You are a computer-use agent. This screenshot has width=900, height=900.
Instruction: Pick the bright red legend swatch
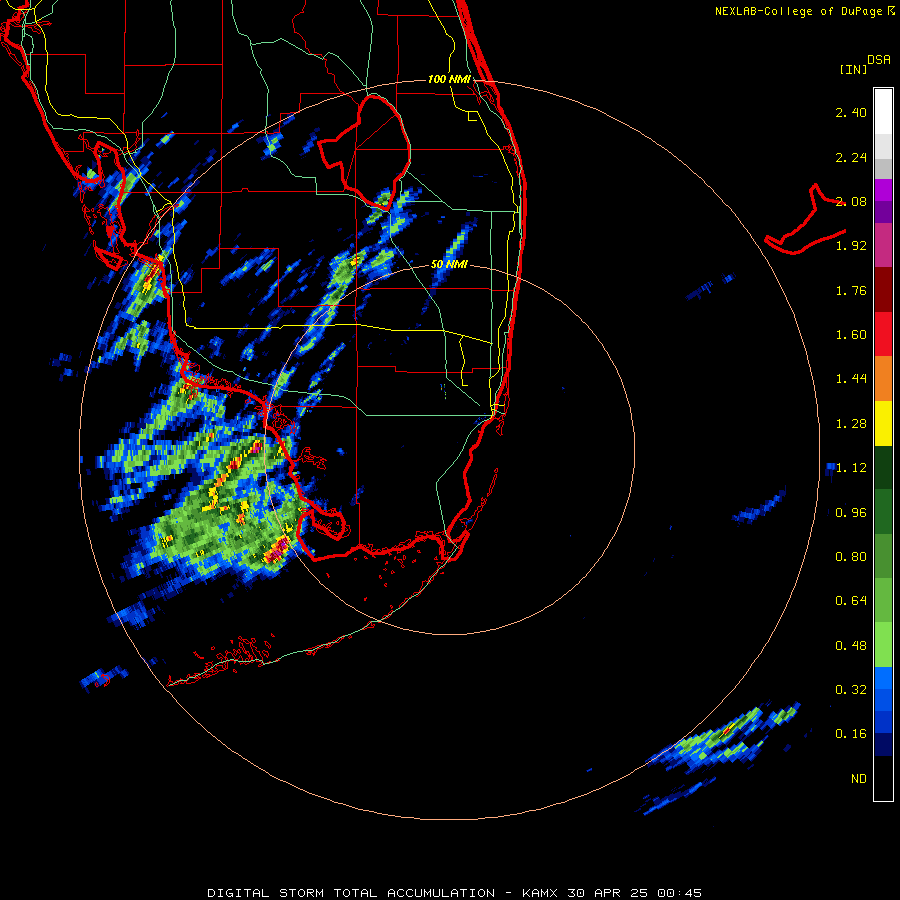tap(883, 334)
